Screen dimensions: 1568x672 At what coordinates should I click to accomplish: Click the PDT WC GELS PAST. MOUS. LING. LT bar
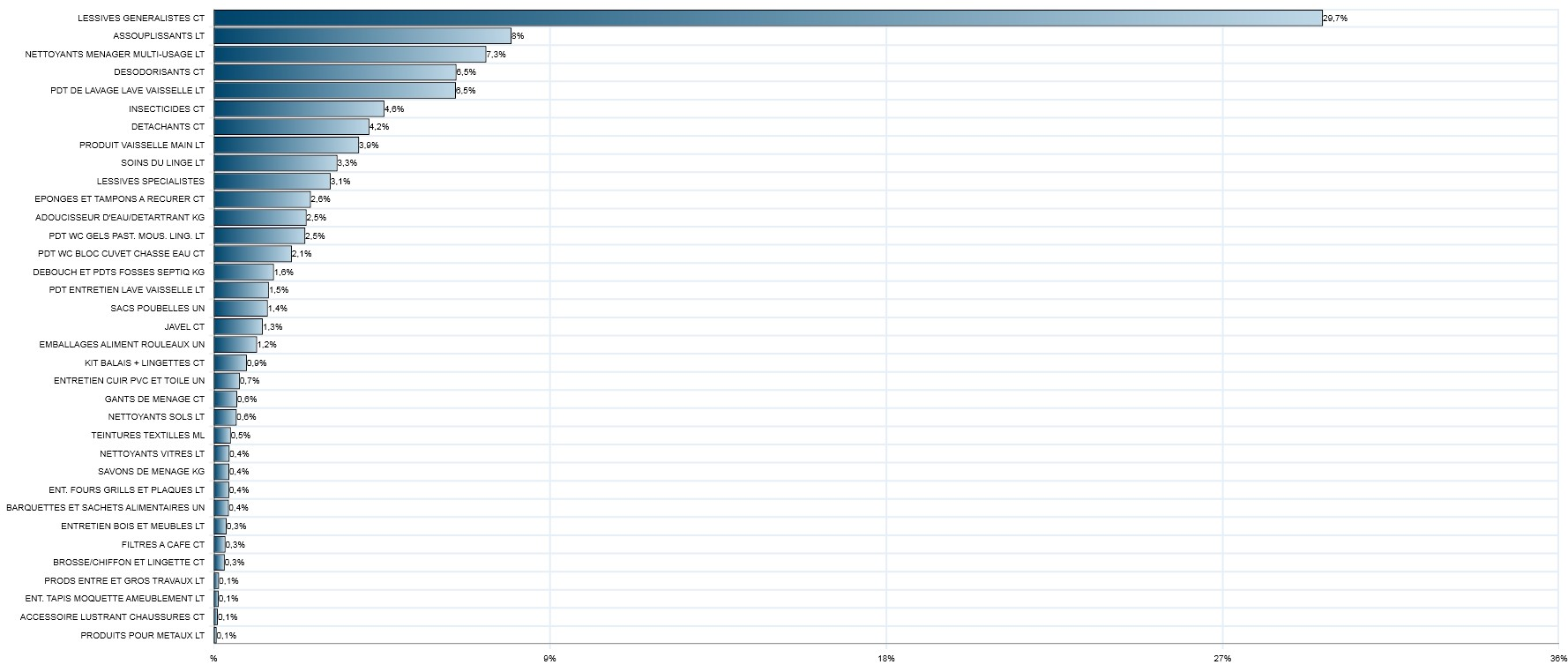259,235
